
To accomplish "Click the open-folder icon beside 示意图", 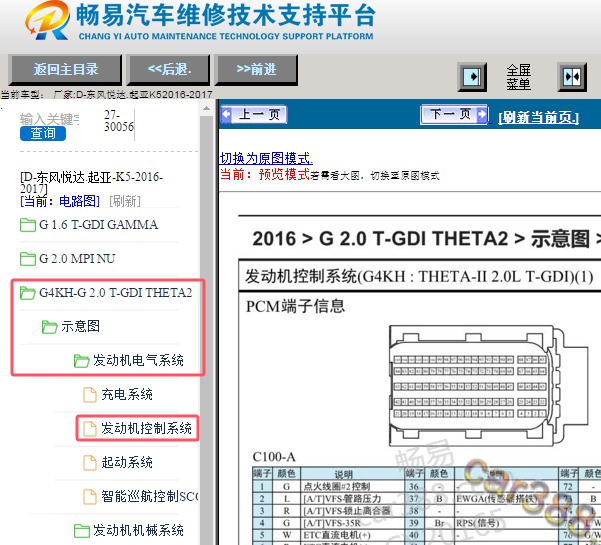I will [x=49, y=327].
